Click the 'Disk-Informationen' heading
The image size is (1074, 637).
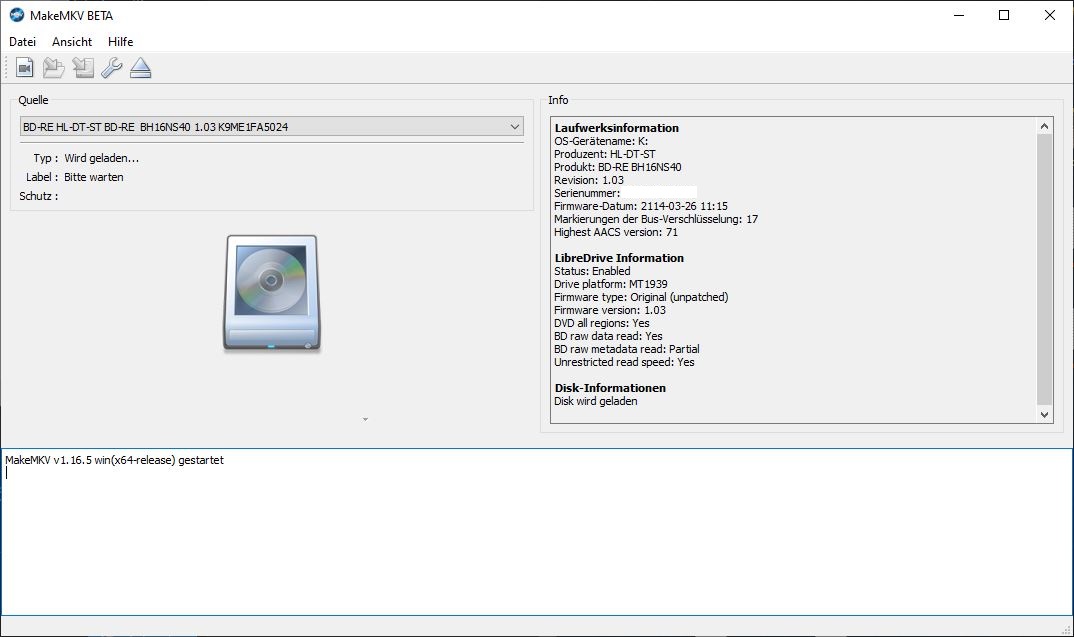(x=610, y=388)
